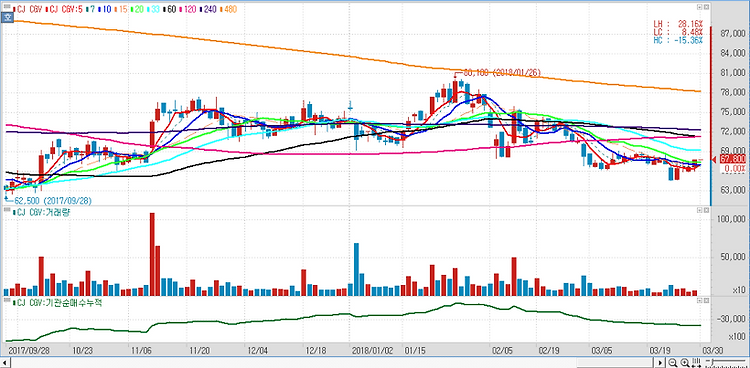The height and width of the screenshot is (368, 750).
Task: Click the x10 volume unit label
Action: tap(738, 290)
